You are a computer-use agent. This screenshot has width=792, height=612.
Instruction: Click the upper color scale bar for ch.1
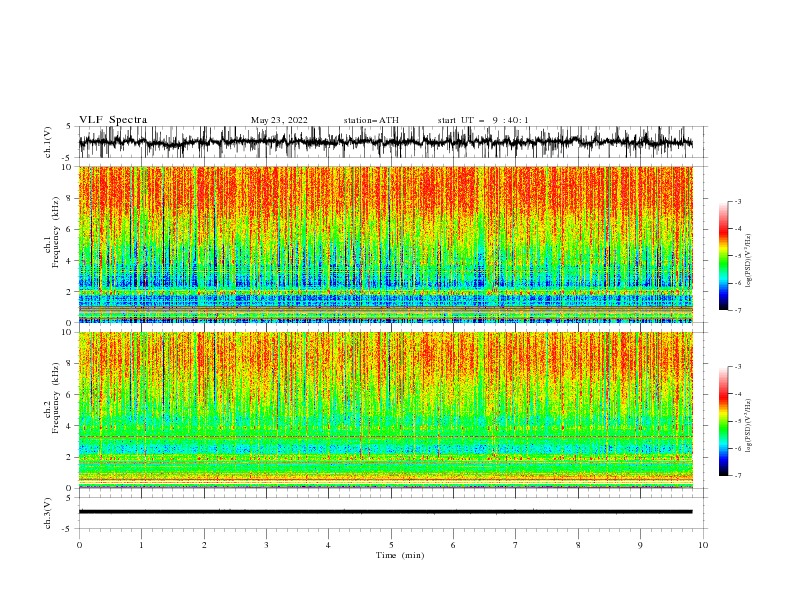pos(724,256)
